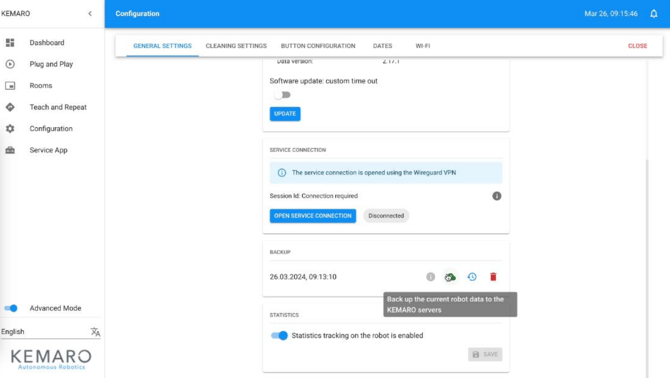Click the language translate icon
Screen dimensions: 670x378
[x=95, y=332]
